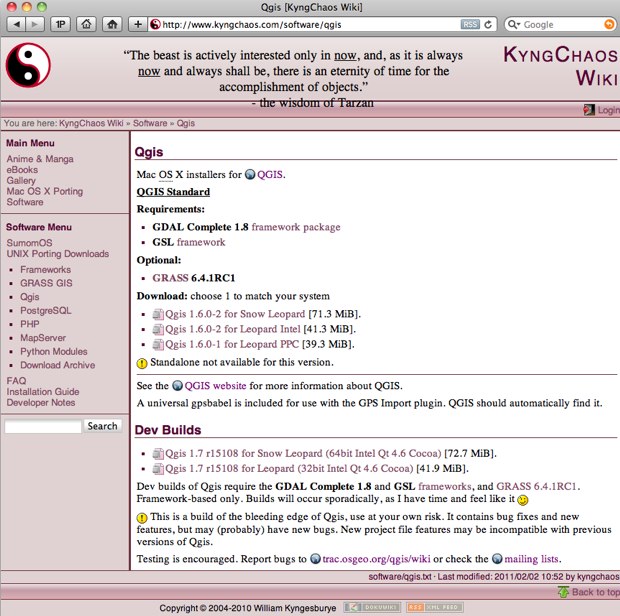Open Python Modules in sidebar list
The image size is (620, 616).
(54, 351)
